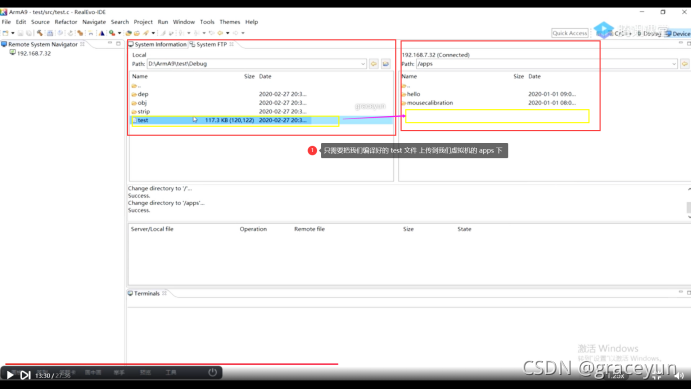The height and width of the screenshot is (389, 692).
Task: Open the Refactor menu
Action: tap(66, 22)
